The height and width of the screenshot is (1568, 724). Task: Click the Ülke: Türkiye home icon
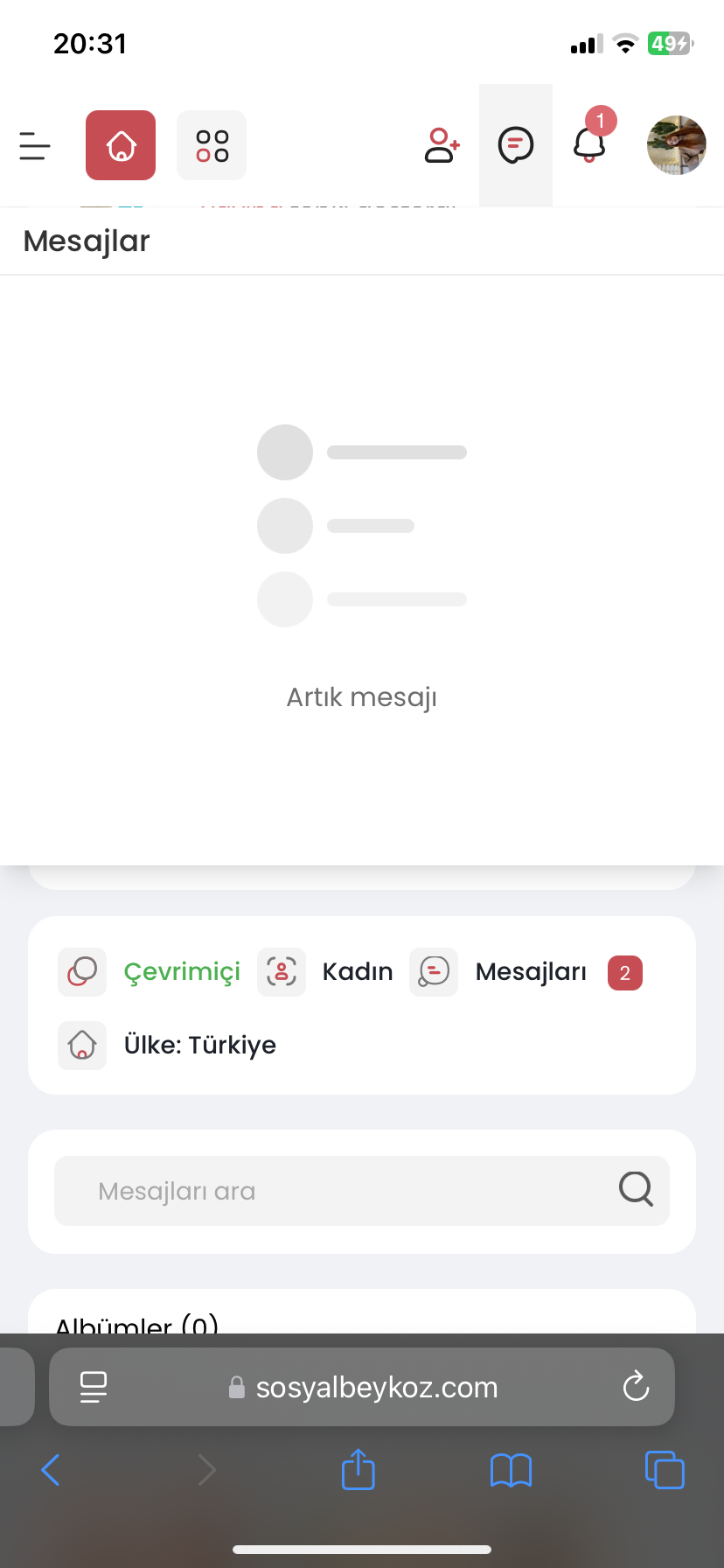tap(82, 1045)
